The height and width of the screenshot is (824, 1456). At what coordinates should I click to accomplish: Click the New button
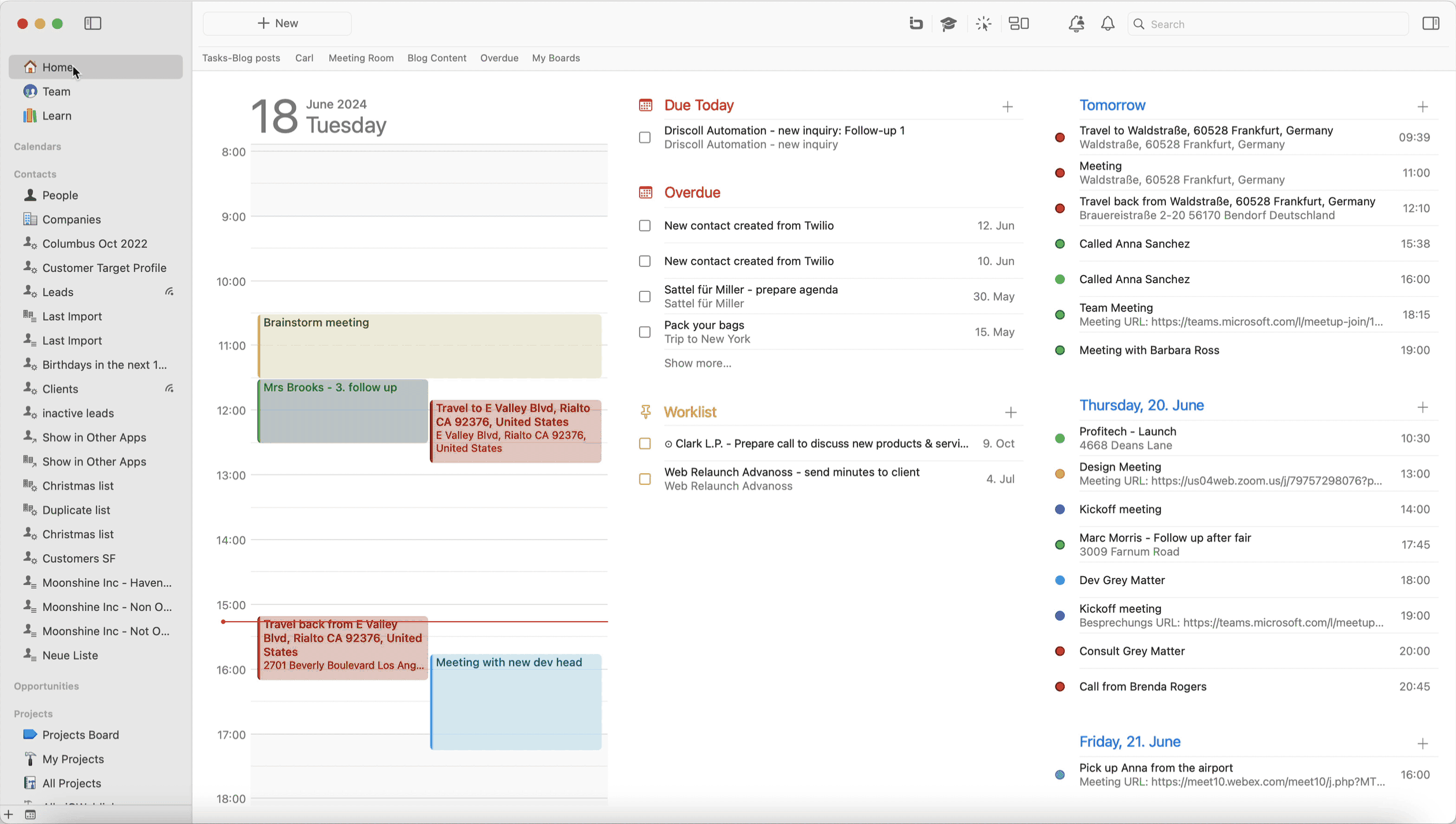277,24
